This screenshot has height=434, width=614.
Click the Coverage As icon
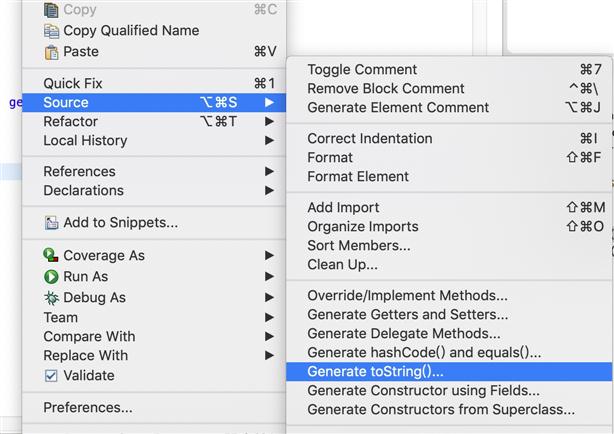tap(51, 255)
